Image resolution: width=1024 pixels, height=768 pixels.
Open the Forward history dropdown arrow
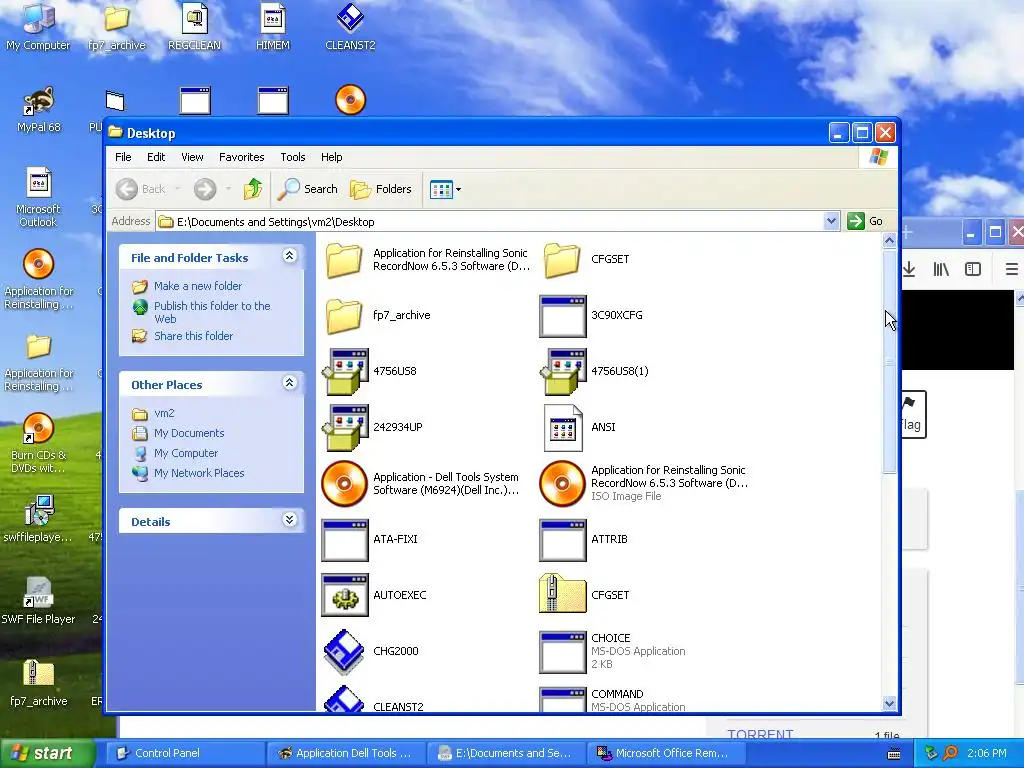pos(228,189)
